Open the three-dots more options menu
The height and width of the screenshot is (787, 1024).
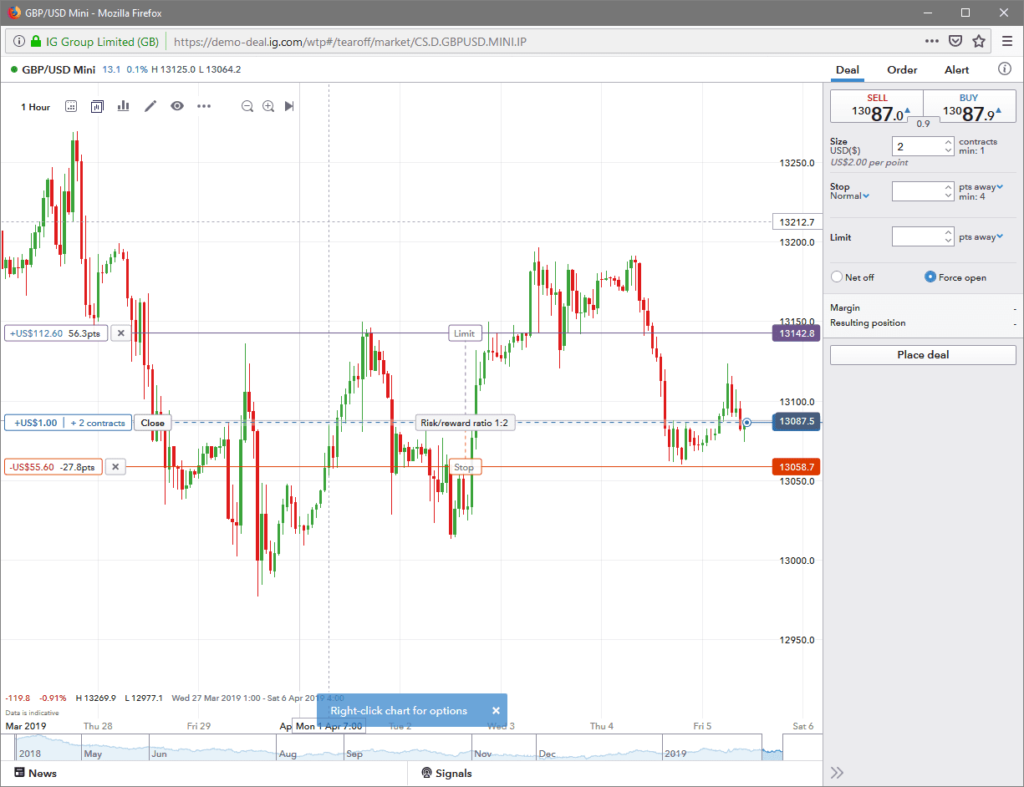pyautogui.click(x=204, y=106)
